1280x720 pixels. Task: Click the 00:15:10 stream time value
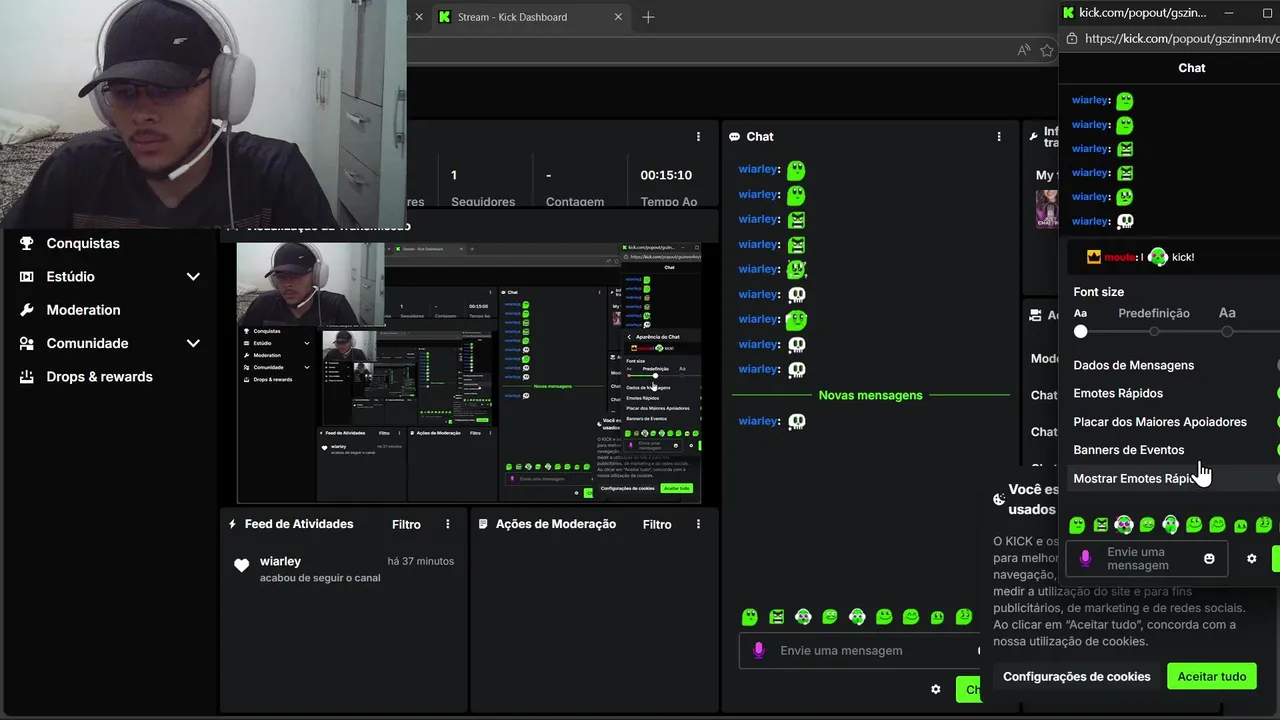click(x=666, y=175)
